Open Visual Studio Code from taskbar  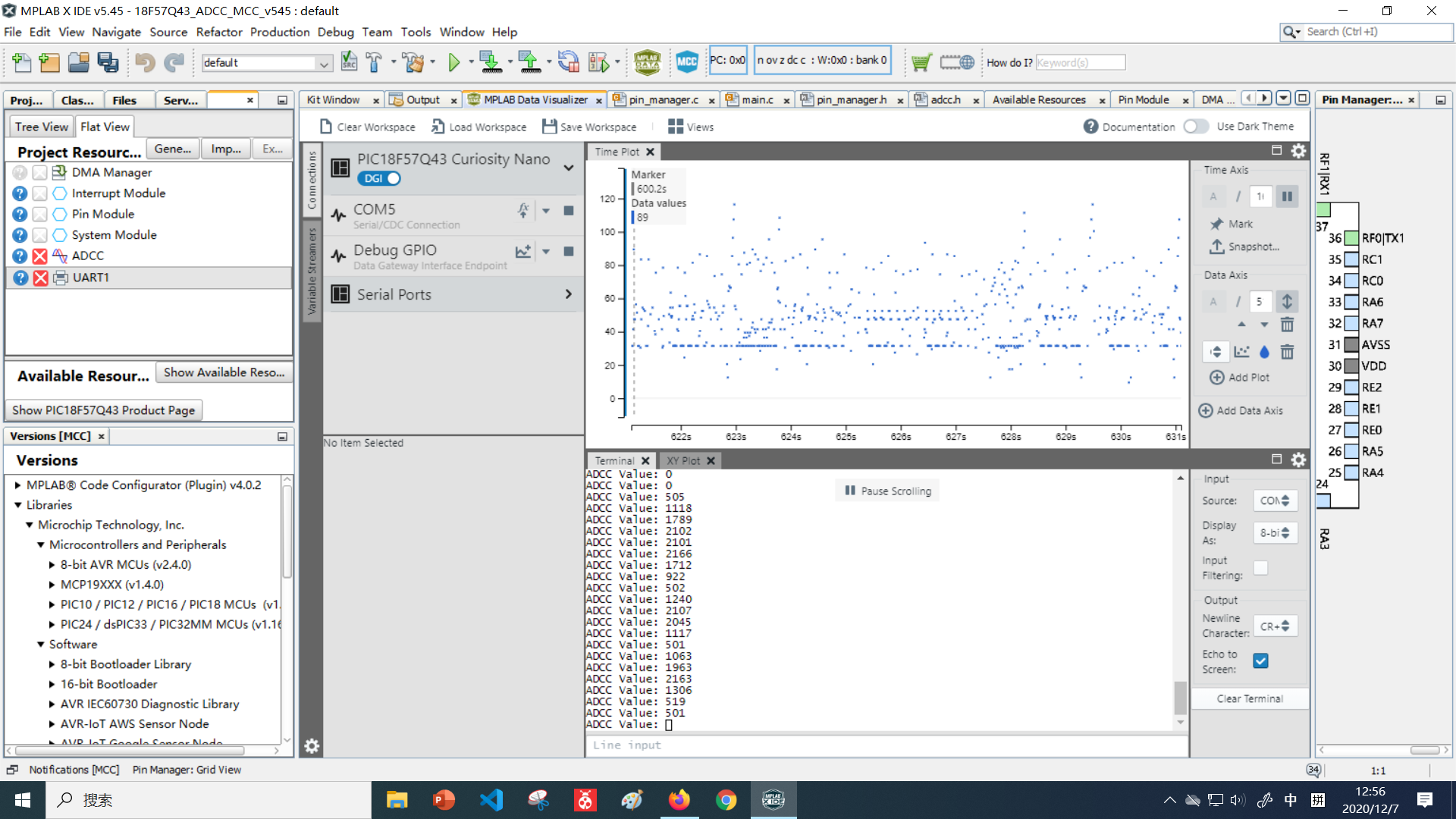pos(491,800)
